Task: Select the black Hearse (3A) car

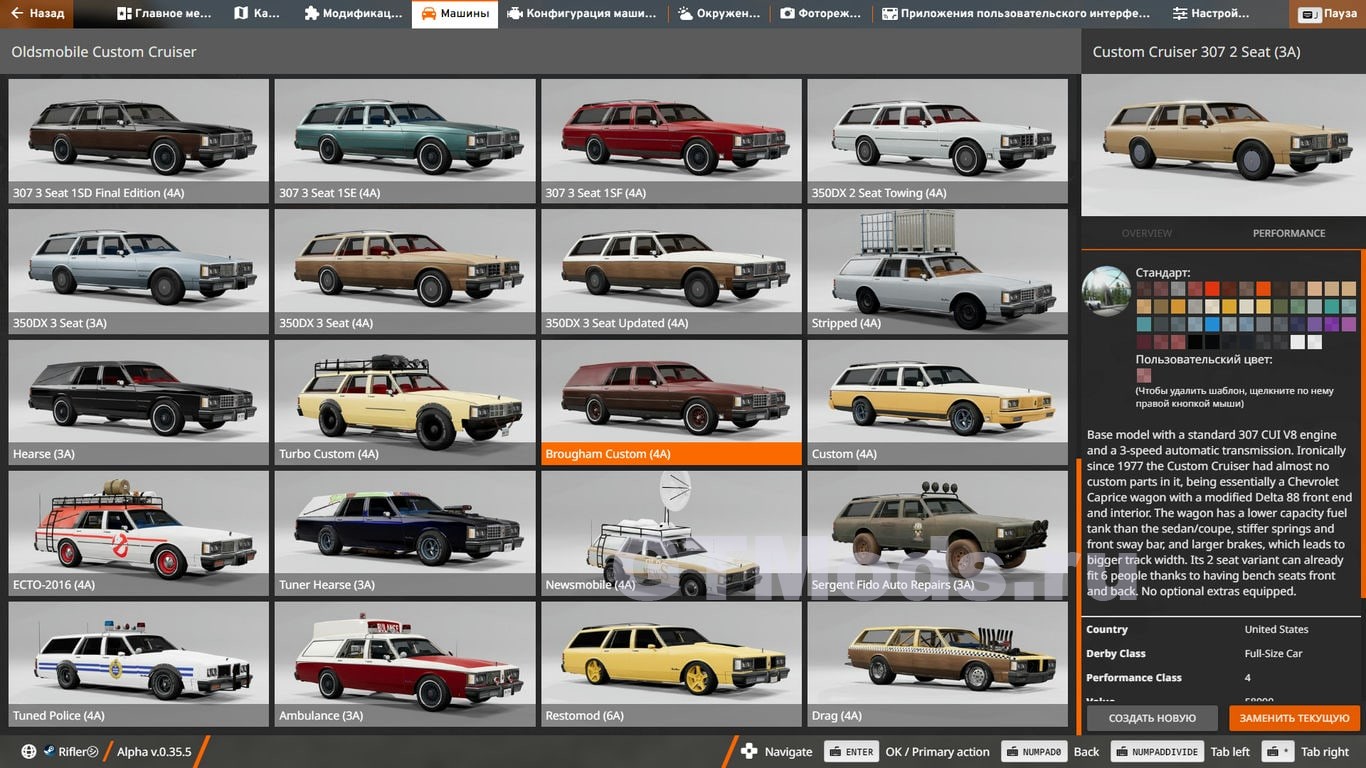Action: (x=138, y=403)
